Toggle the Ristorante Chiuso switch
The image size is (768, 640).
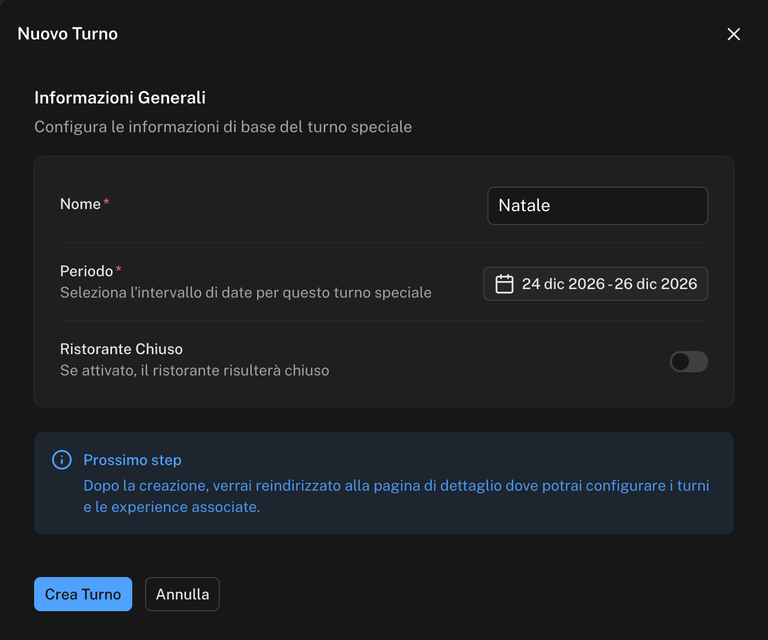(x=689, y=362)
